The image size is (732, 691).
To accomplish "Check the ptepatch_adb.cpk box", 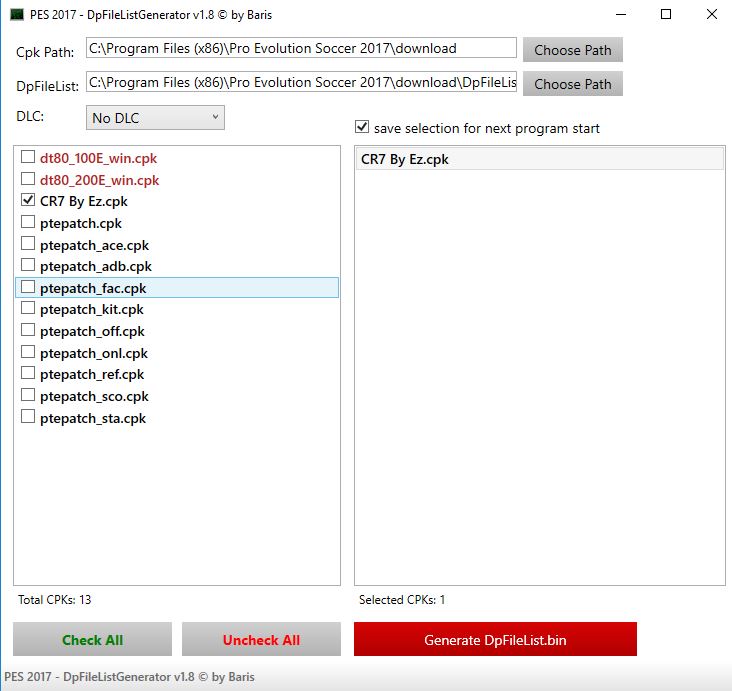I will coord(28,265).
